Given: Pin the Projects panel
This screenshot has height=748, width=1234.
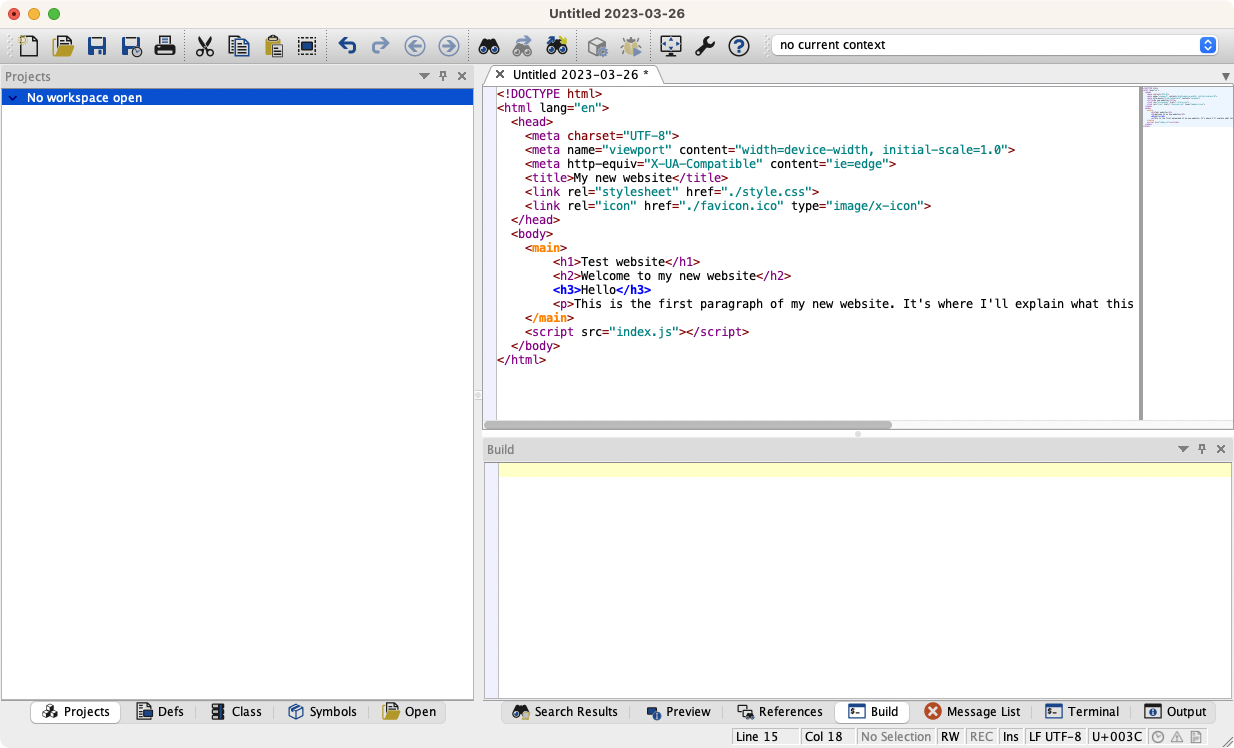Looking at the screenshot, I should 443,76.
